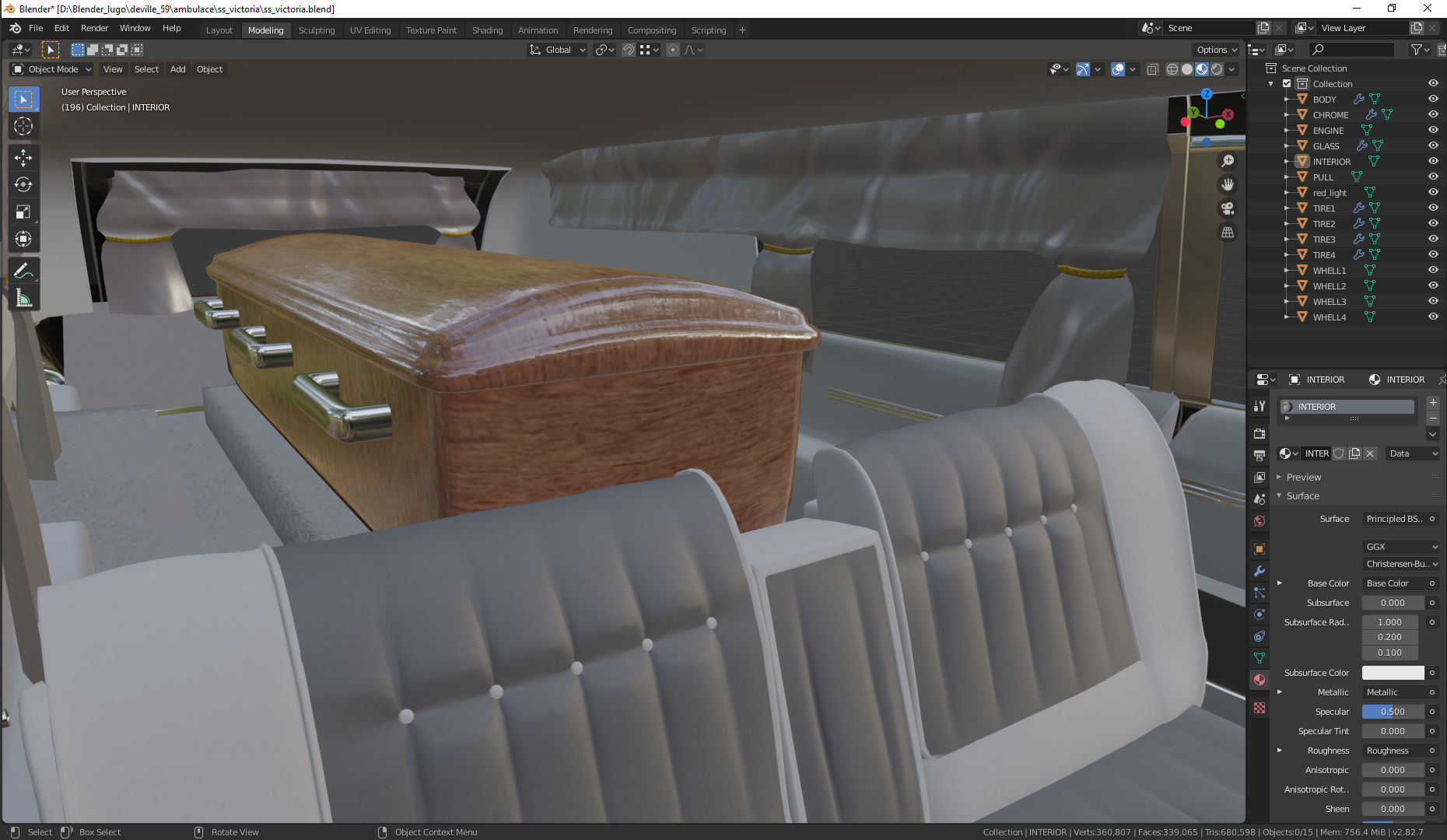The height and width of the screenshot is (840, 1447).
Task: Select the Measure ruler tool
Action: tap(23, 299)
